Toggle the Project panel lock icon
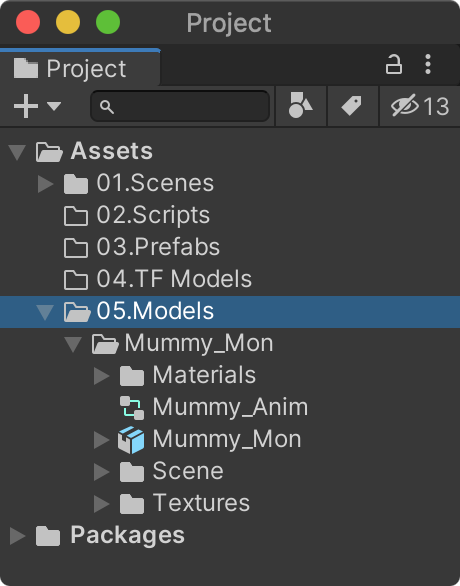 [394, 64]
